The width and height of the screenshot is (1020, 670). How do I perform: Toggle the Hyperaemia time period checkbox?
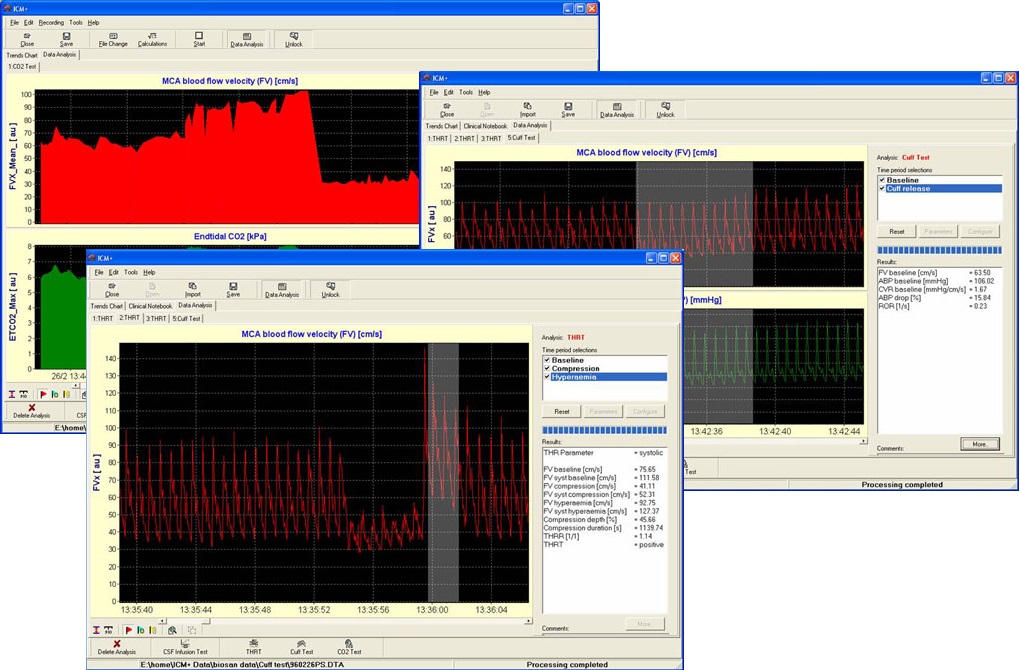click(547, 377)
